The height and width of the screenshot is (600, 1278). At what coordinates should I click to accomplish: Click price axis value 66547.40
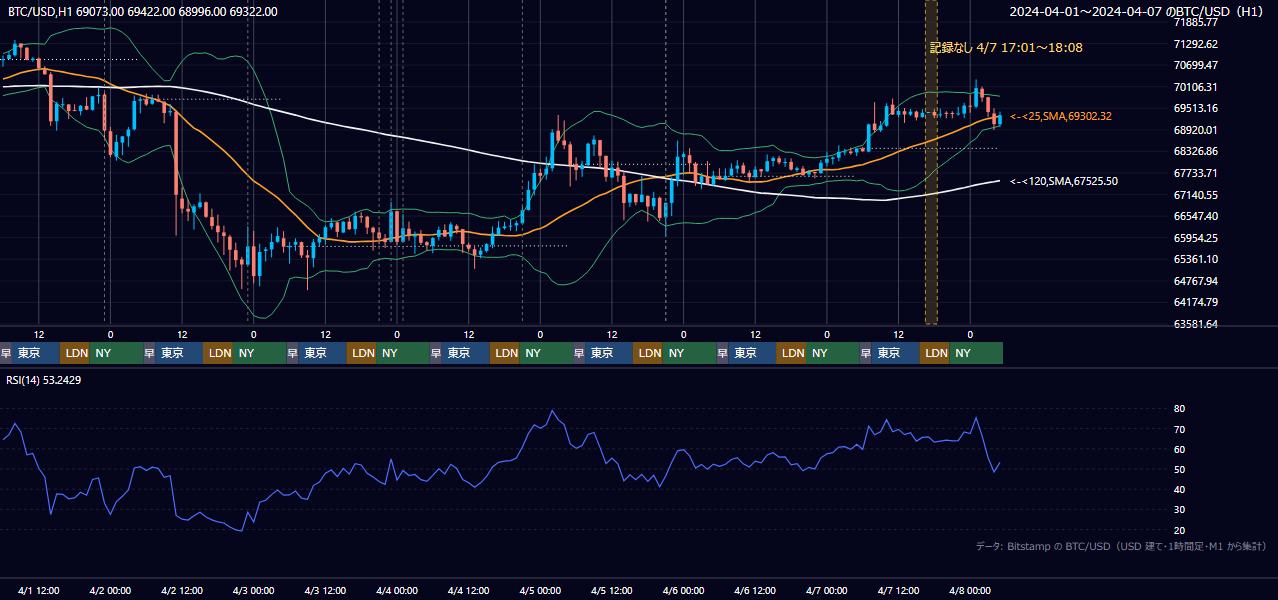pos(1195,216)
